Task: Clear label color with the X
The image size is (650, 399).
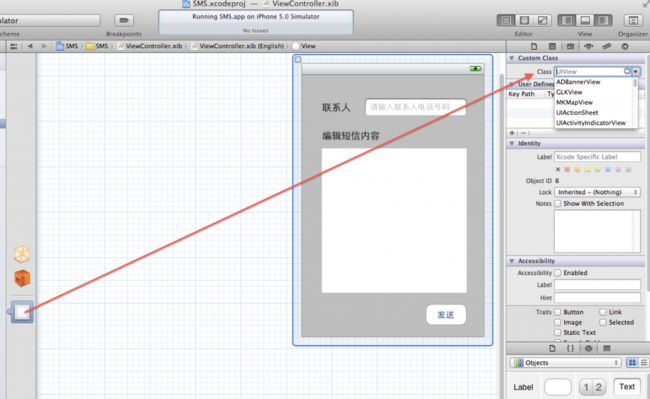Action: point(558,169)
